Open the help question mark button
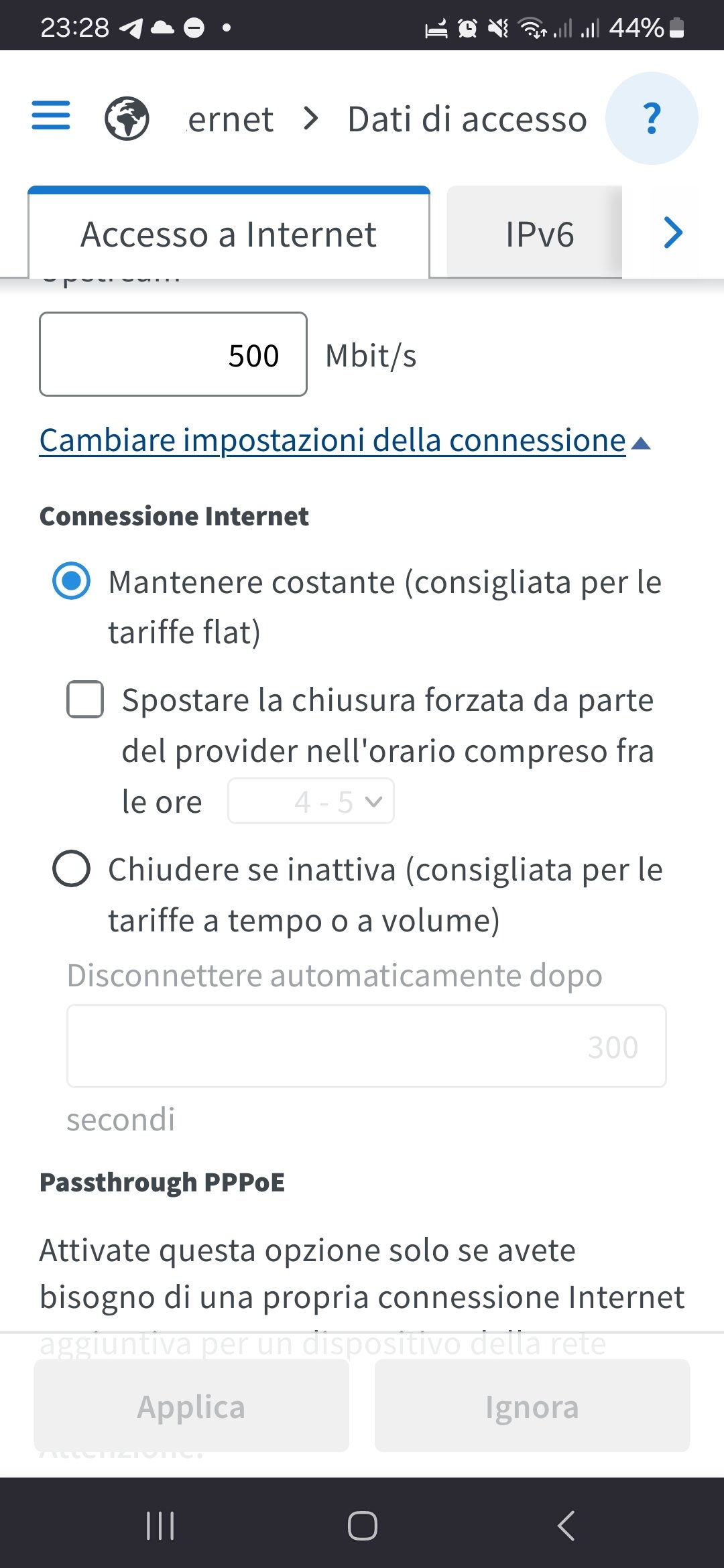Viewport: 724px width, 1568px height. 652,119
